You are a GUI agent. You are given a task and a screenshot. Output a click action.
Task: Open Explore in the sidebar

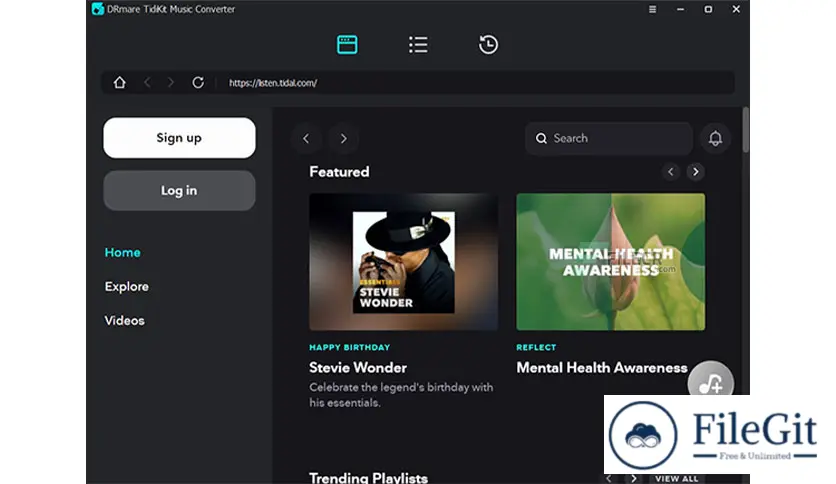point(126,286)
